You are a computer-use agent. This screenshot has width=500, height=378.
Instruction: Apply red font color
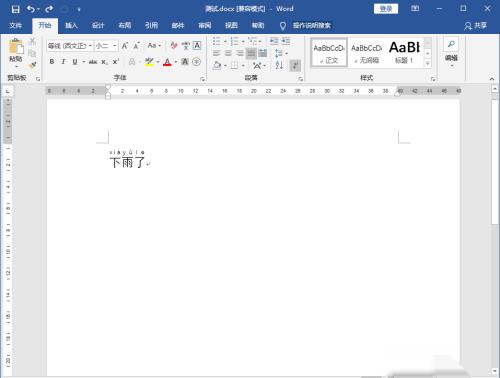tap(167, 62)
